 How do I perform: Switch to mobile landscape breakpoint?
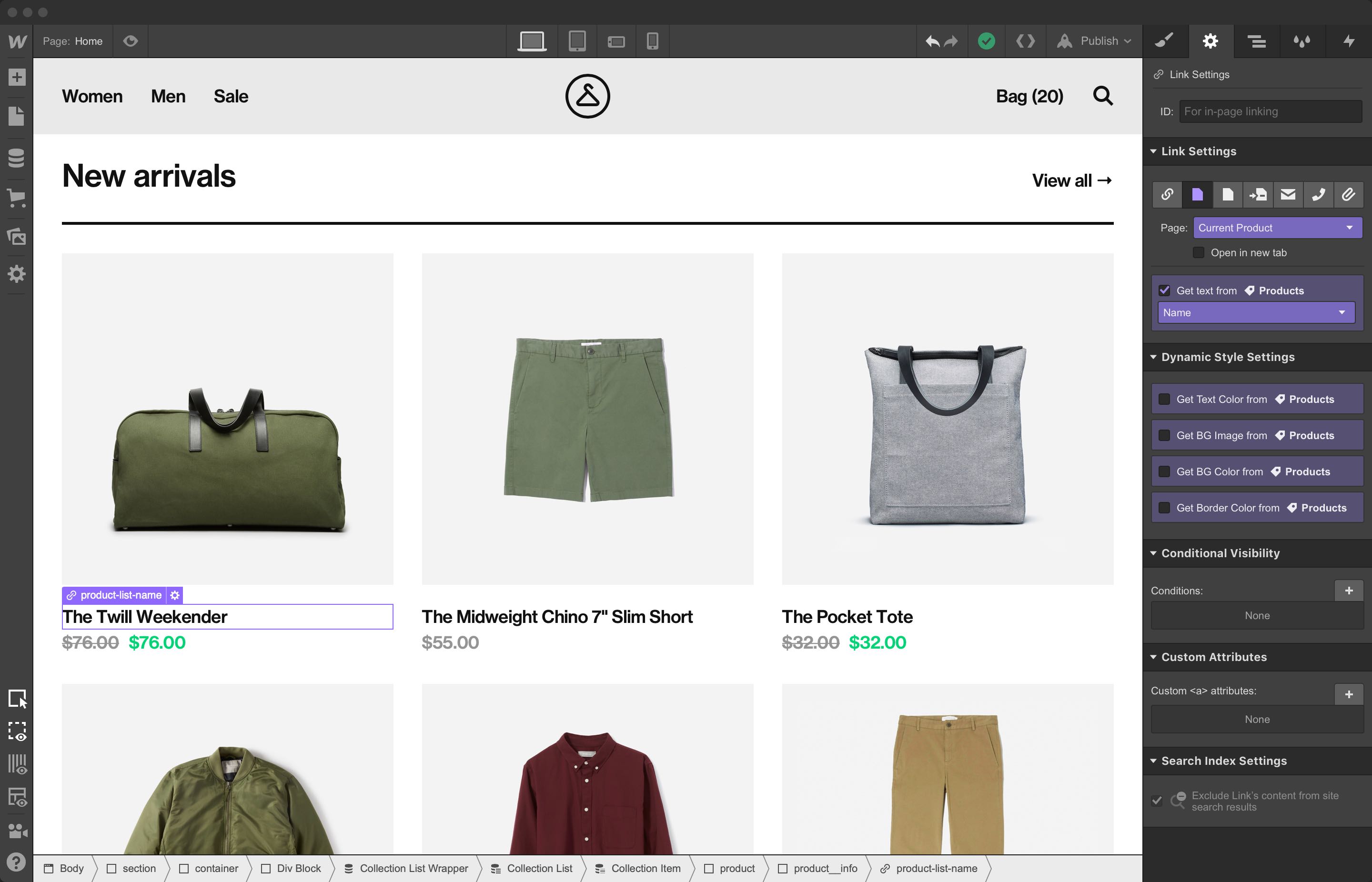click(616, 42)
